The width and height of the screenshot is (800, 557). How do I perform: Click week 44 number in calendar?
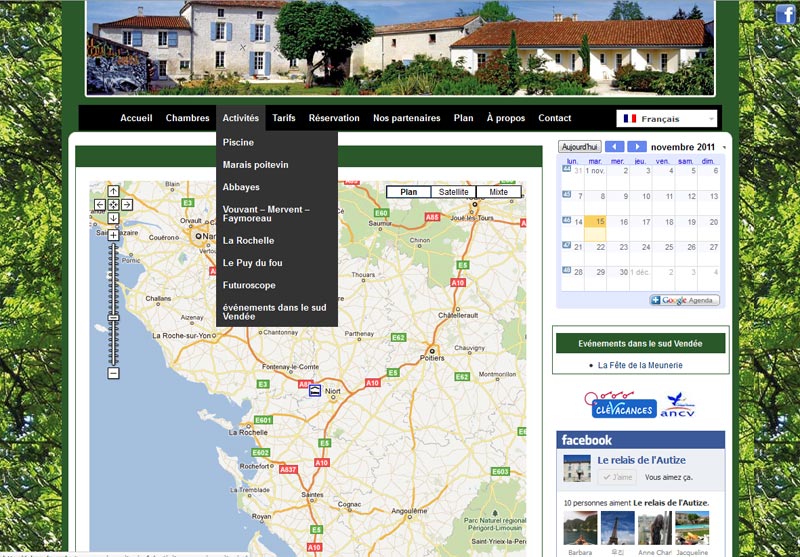[566, 168]
